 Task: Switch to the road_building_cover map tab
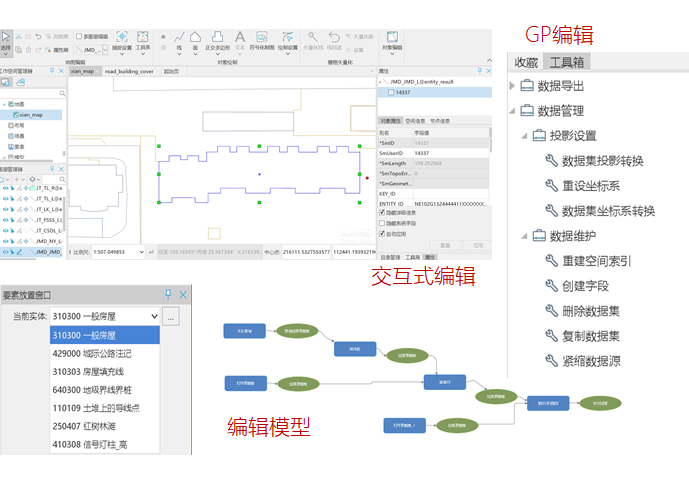[129, 72]
